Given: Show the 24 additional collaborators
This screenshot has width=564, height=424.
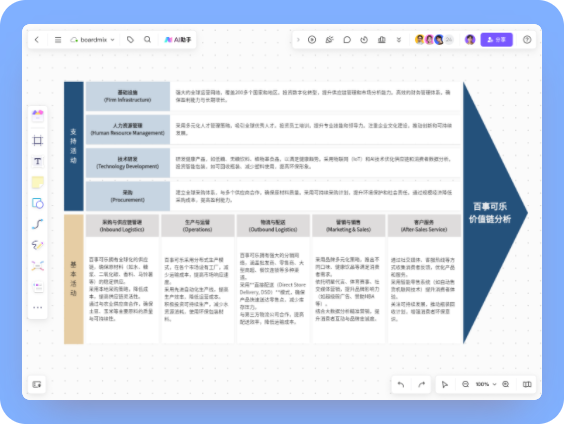Looking at the screenshot, I should 449,40.
